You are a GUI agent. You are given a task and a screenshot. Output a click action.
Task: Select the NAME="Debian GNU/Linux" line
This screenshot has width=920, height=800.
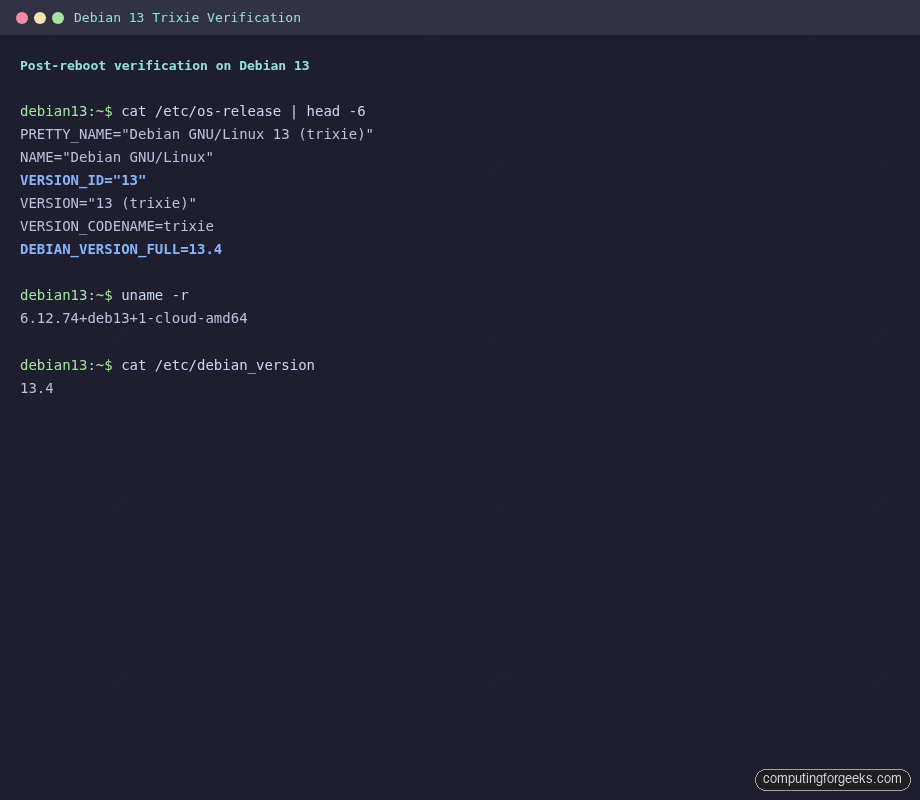(116, 157)
